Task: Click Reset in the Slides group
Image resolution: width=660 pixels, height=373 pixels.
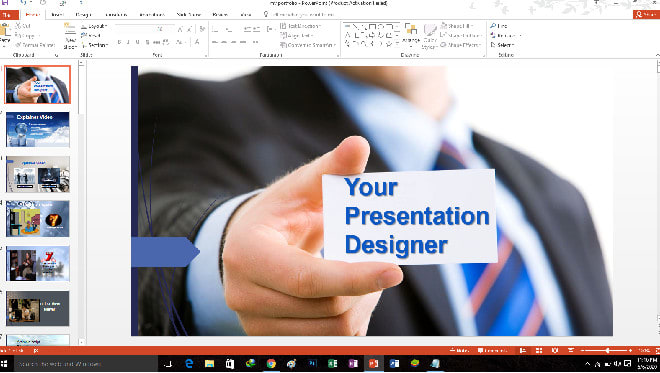Action: pyautogui.click(x=91, y=35)
